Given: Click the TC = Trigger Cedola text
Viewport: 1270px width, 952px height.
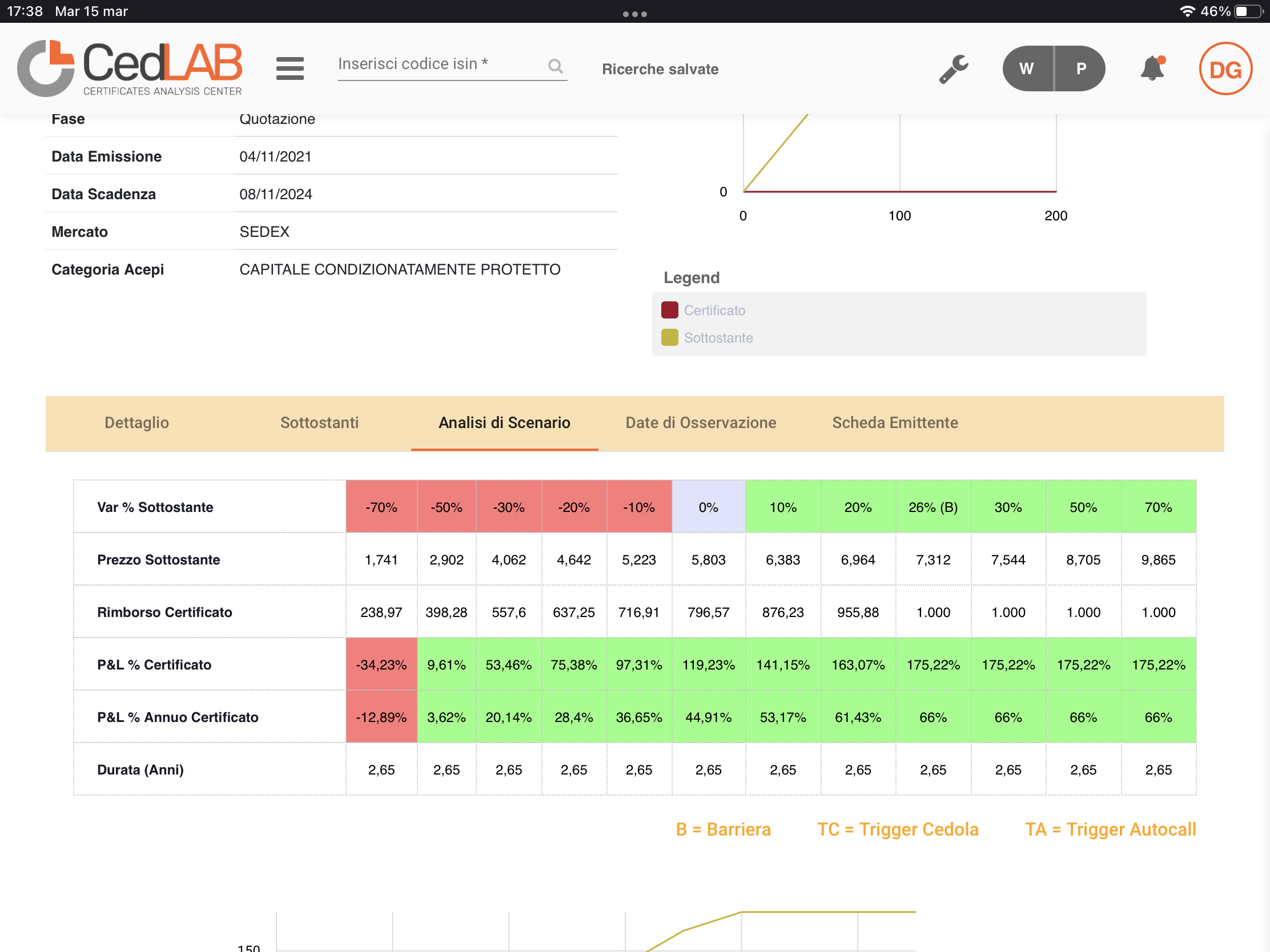Looking at the screenshot, I should 897,830.
